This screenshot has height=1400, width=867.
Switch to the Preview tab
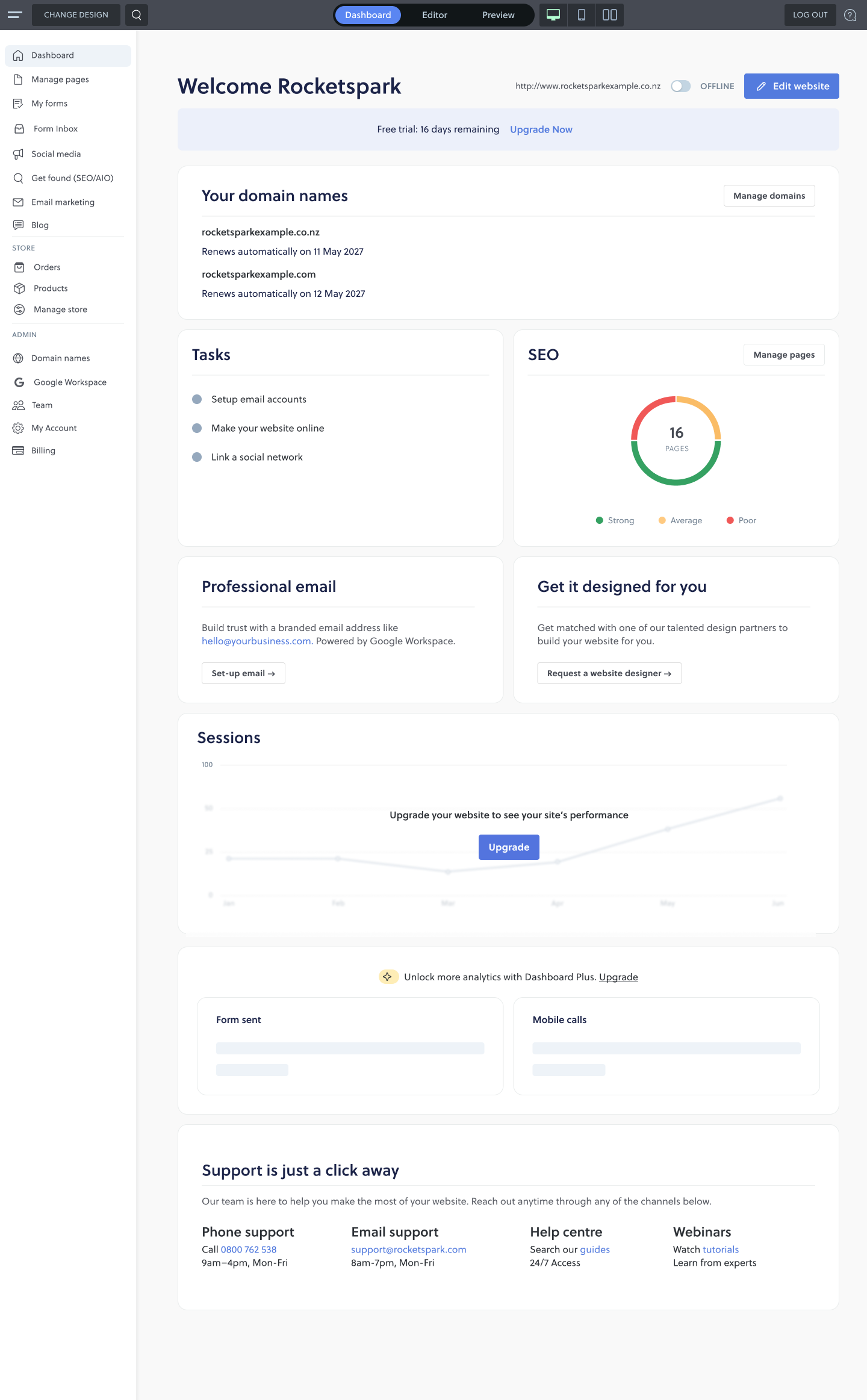tap(499, 14)
